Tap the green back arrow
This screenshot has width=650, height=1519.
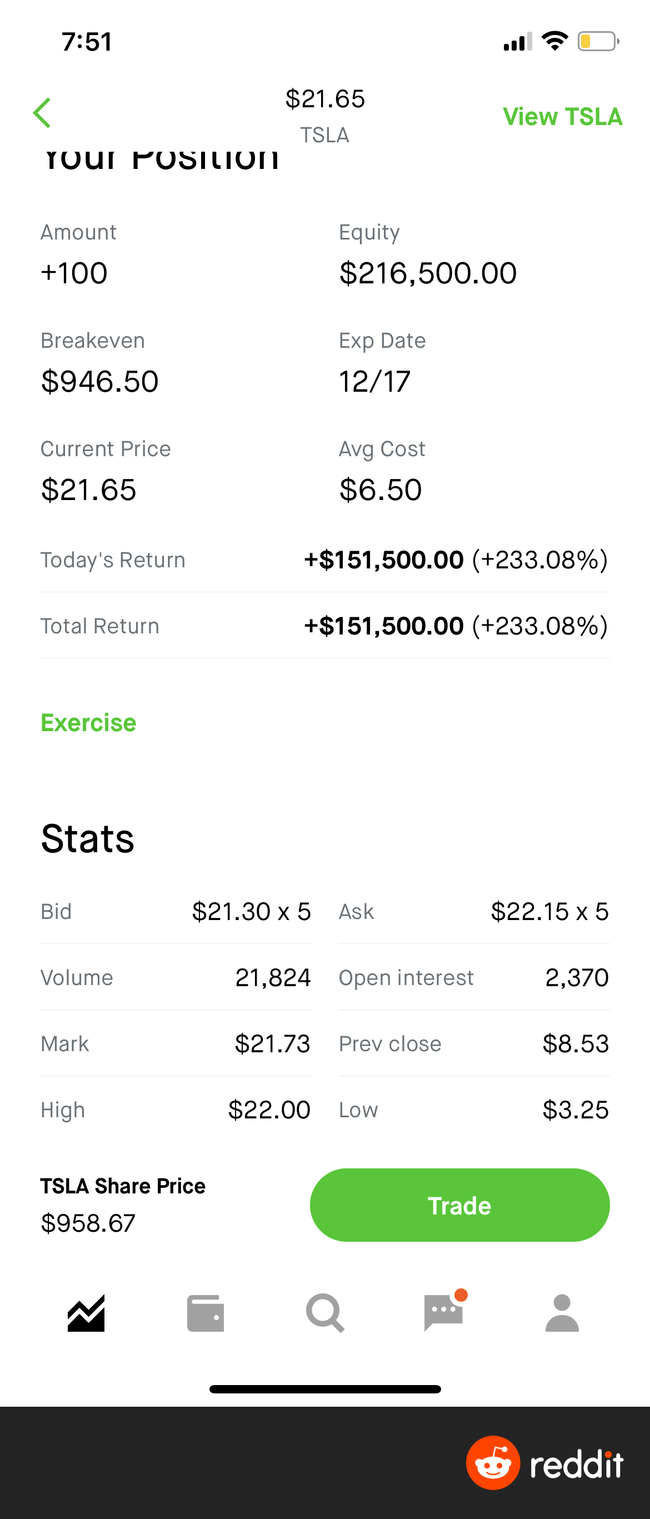[x=42, y=114]
